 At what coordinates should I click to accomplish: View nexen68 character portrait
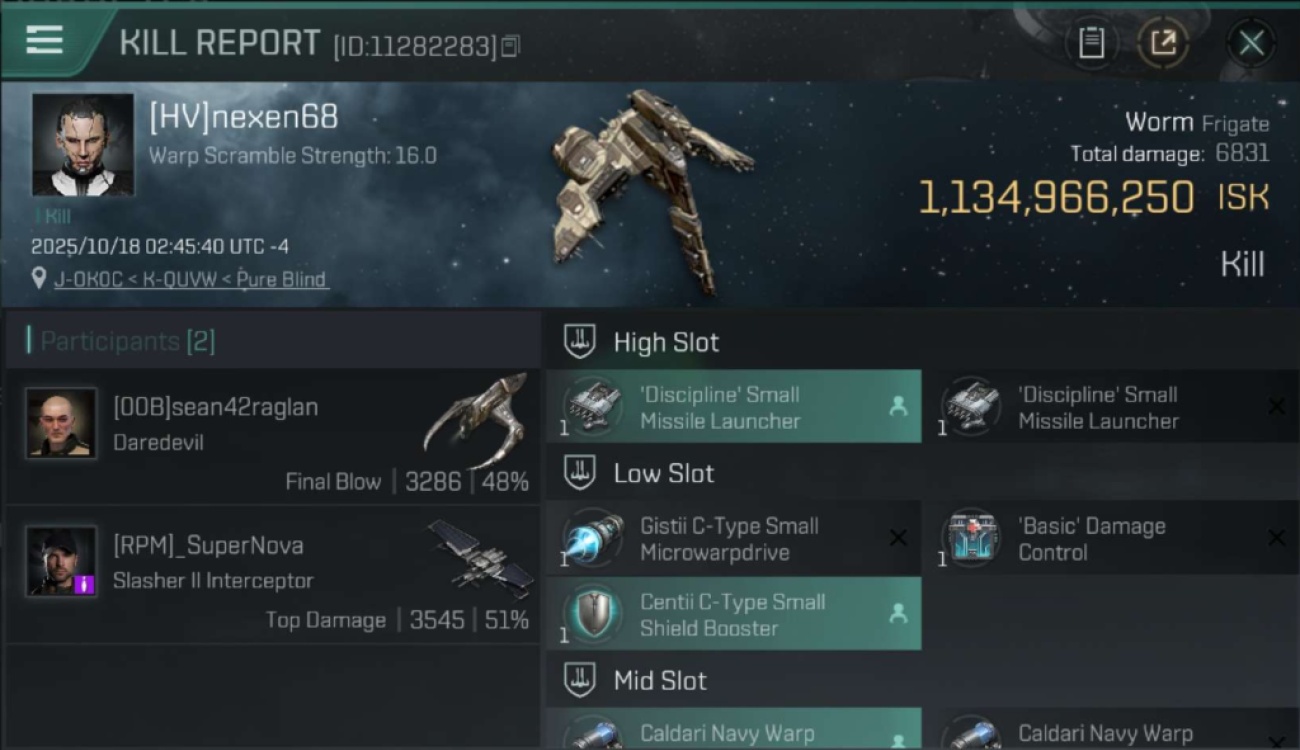tap(83, 145)
